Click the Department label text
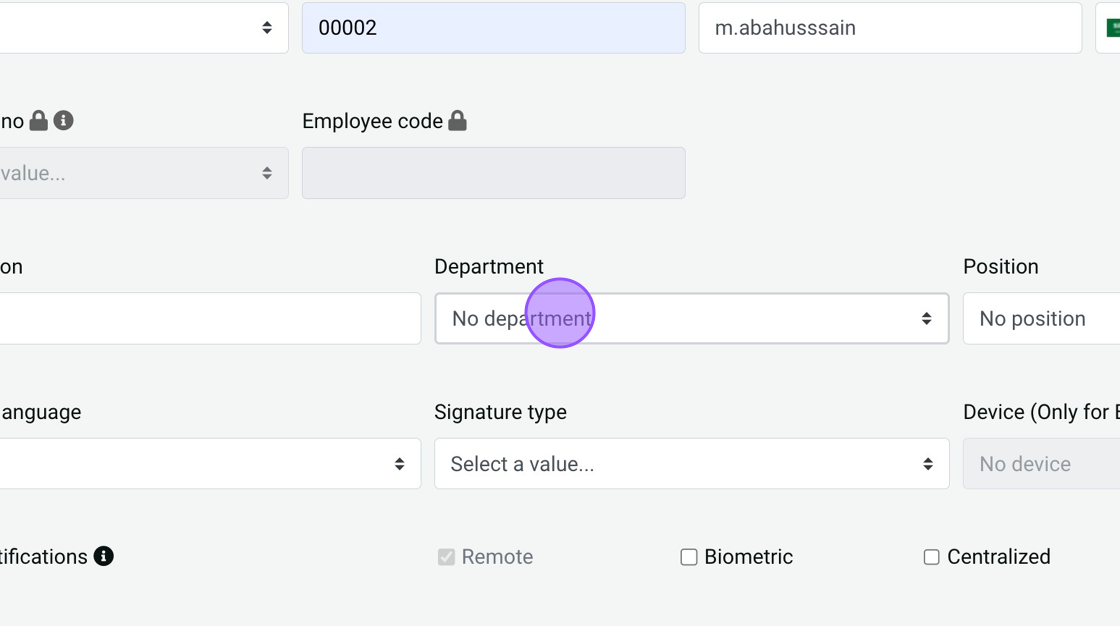 (489, 267)
